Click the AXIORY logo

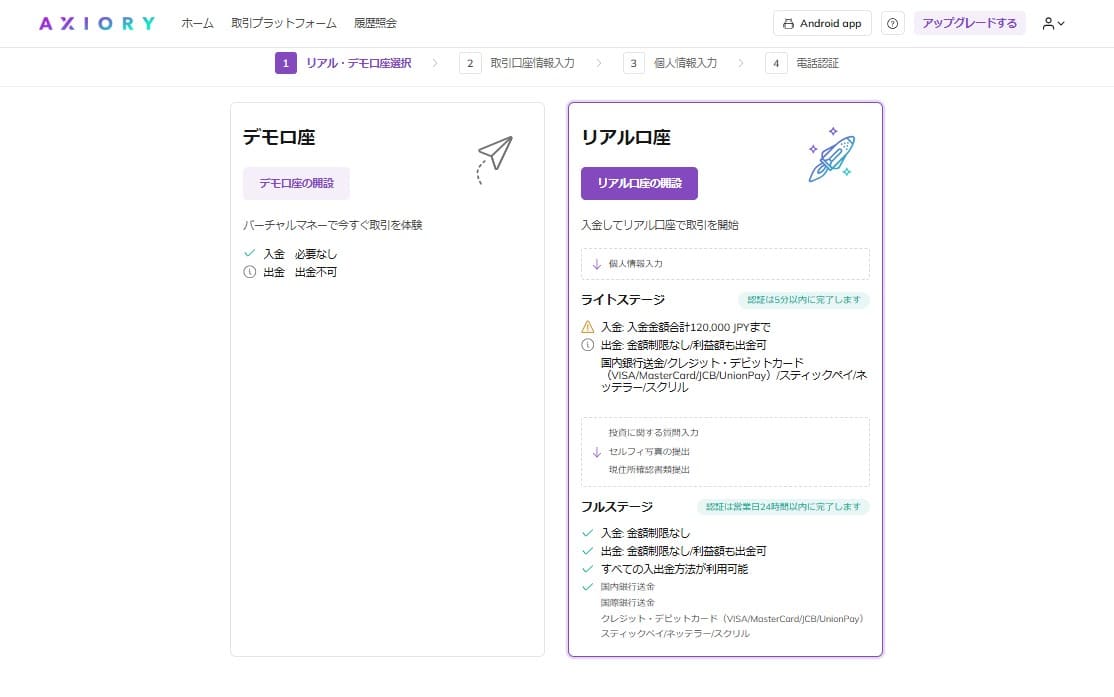[96, 22]
